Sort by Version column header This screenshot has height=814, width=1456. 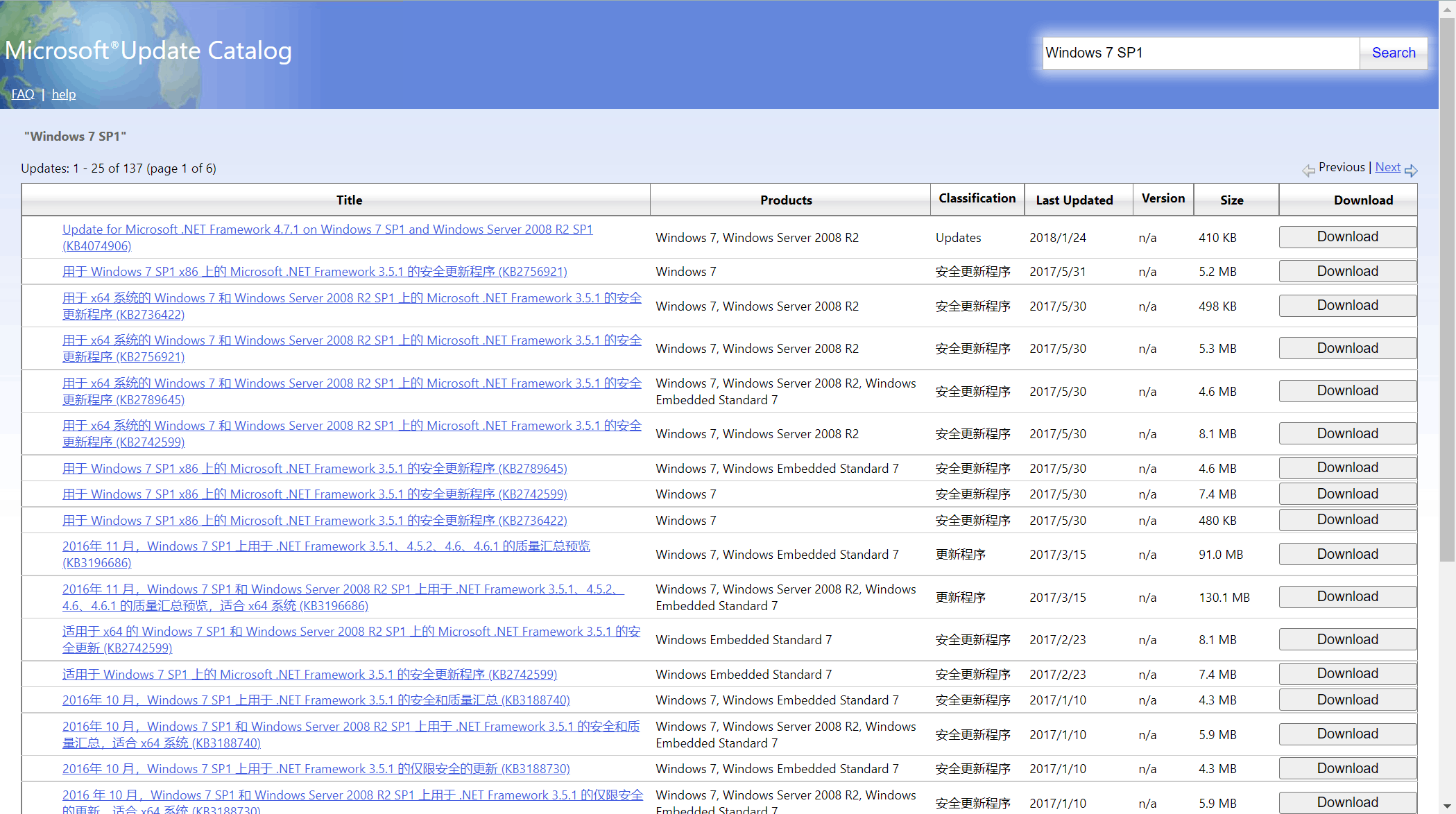tap(1163, 198)
